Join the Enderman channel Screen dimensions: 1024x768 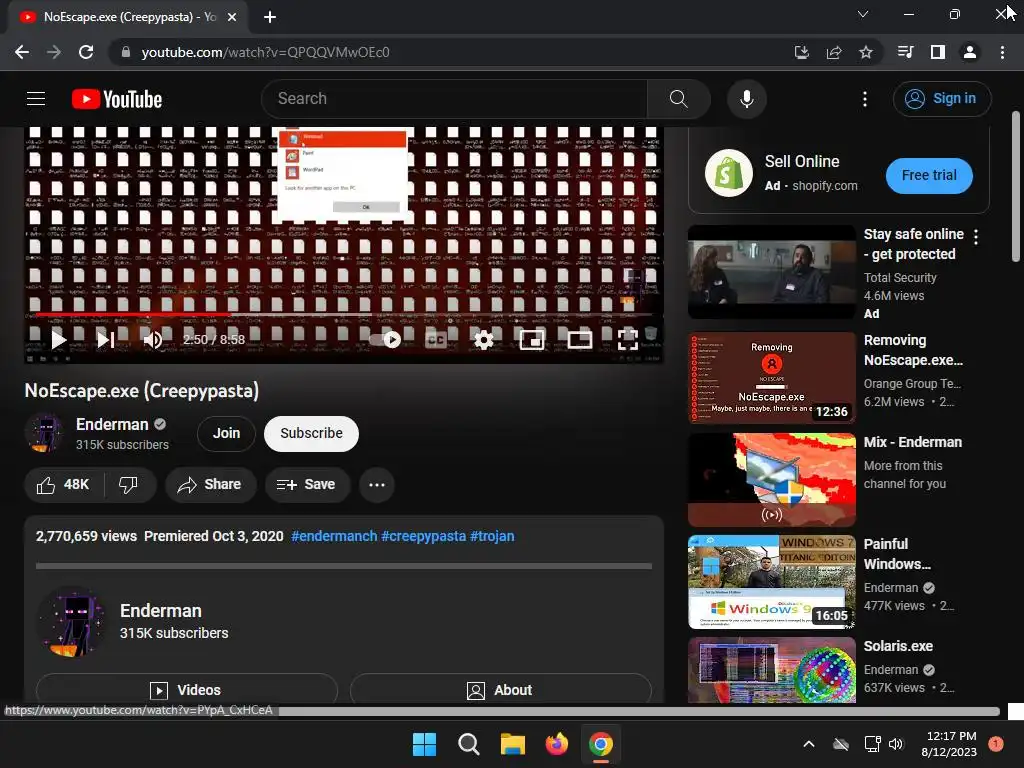point(226,434)
